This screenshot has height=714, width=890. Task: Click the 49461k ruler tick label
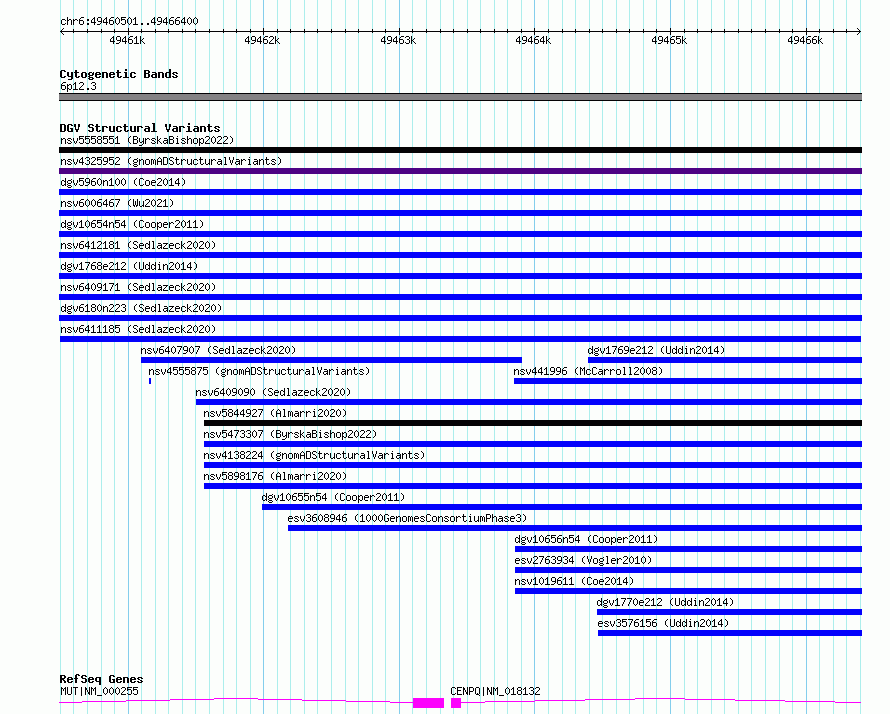[x=127, y=40]
